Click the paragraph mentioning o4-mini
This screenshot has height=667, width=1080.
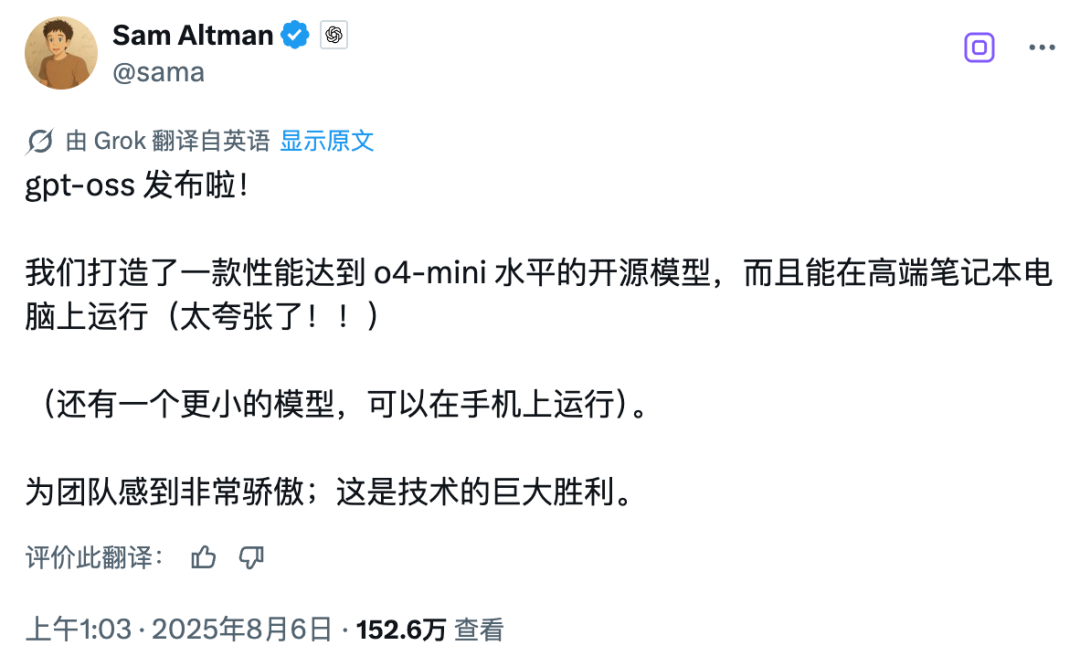point(539,295)
